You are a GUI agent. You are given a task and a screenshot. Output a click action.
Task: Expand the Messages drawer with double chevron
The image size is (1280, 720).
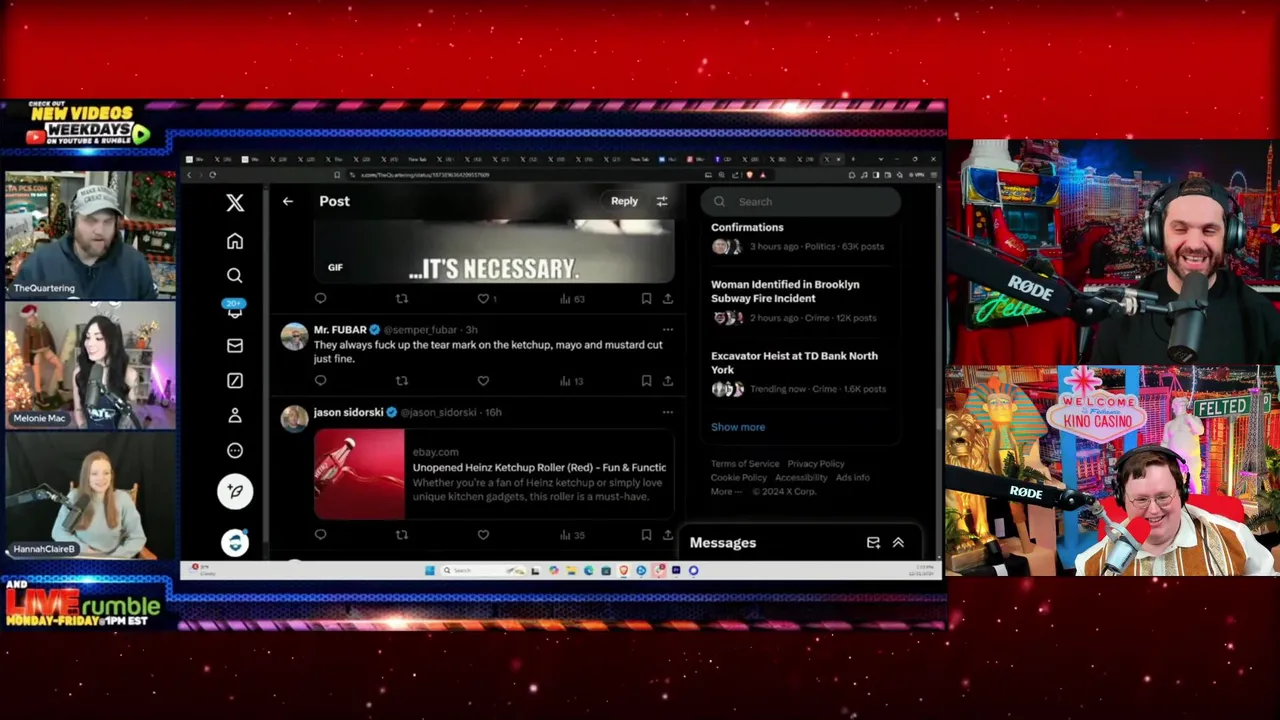[x=898, y=542]
